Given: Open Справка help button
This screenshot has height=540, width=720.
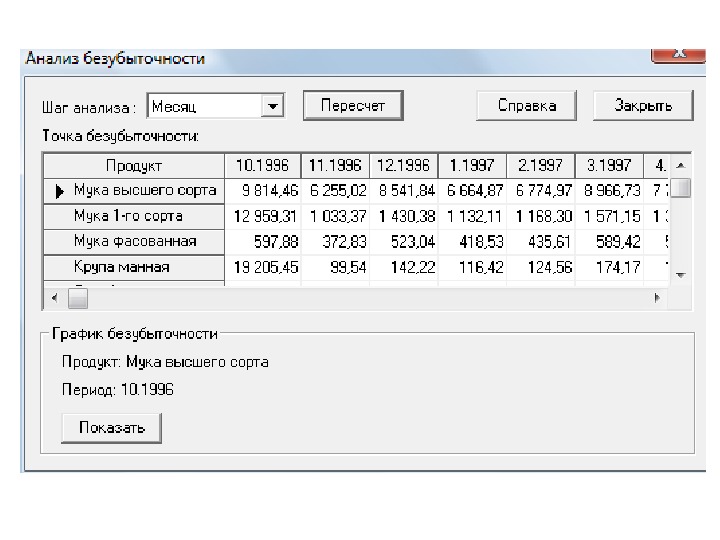Looking at the screenshot, I should [x=529, y=105].
